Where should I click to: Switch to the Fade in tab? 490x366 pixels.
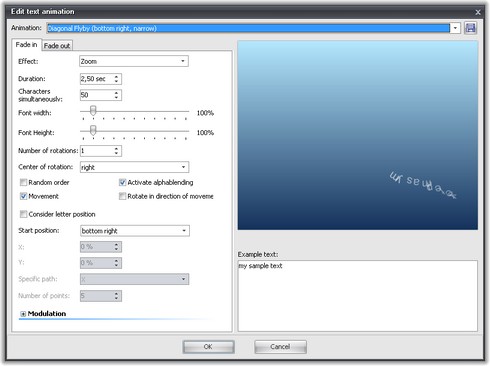pos(26,45)
